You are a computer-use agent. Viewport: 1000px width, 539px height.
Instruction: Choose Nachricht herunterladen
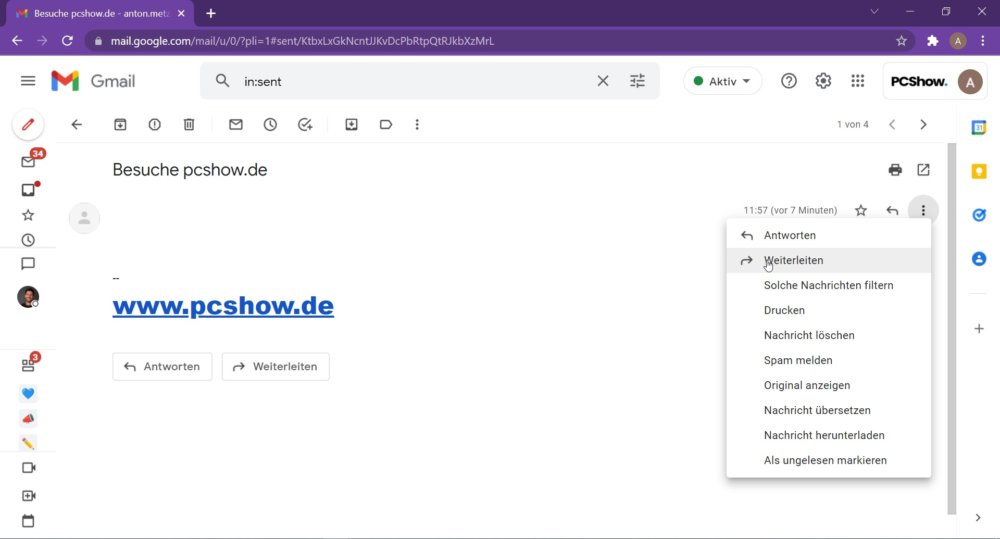point(828,435)
